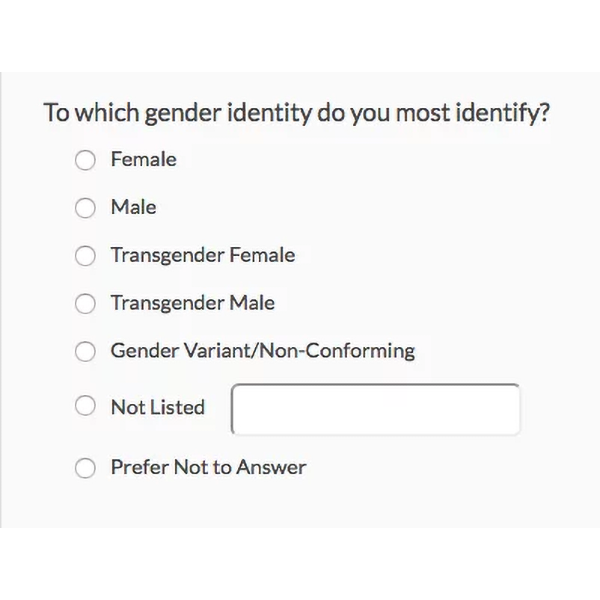Choose the Male radio option
The width and height of the screenshot is (600, 600).
point(86,208)
